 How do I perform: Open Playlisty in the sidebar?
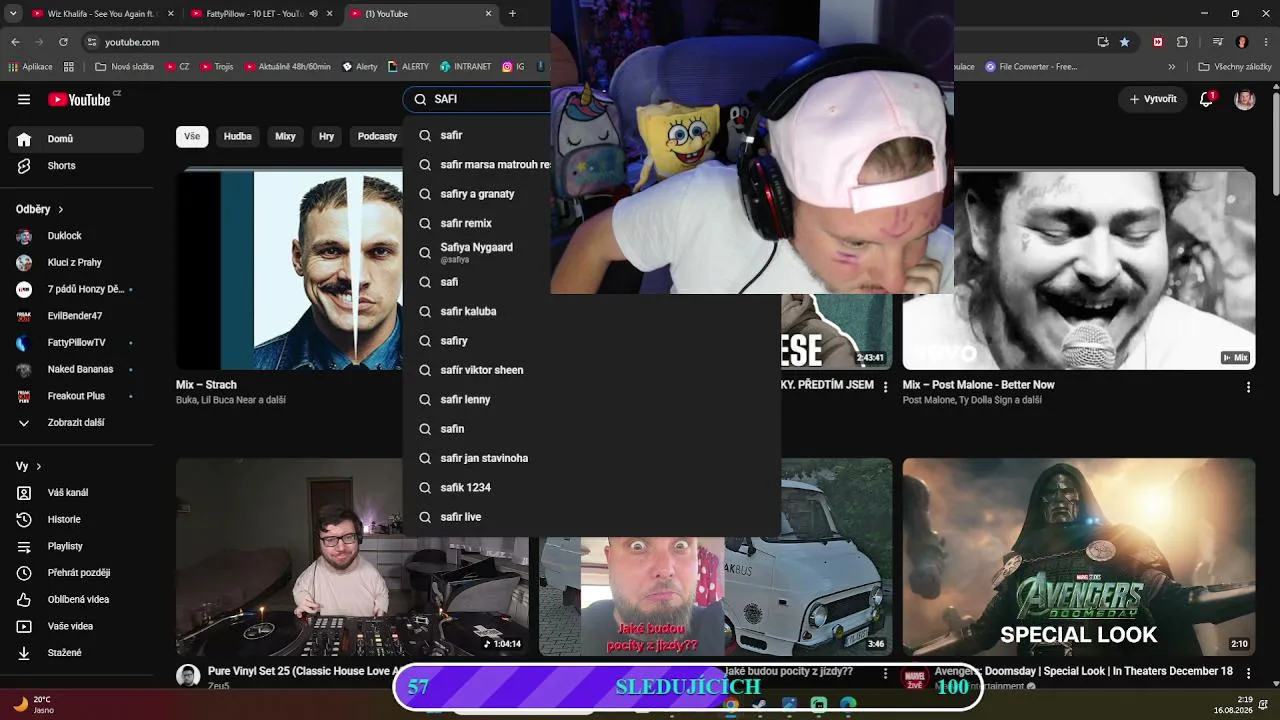click(x=76, y=546)
